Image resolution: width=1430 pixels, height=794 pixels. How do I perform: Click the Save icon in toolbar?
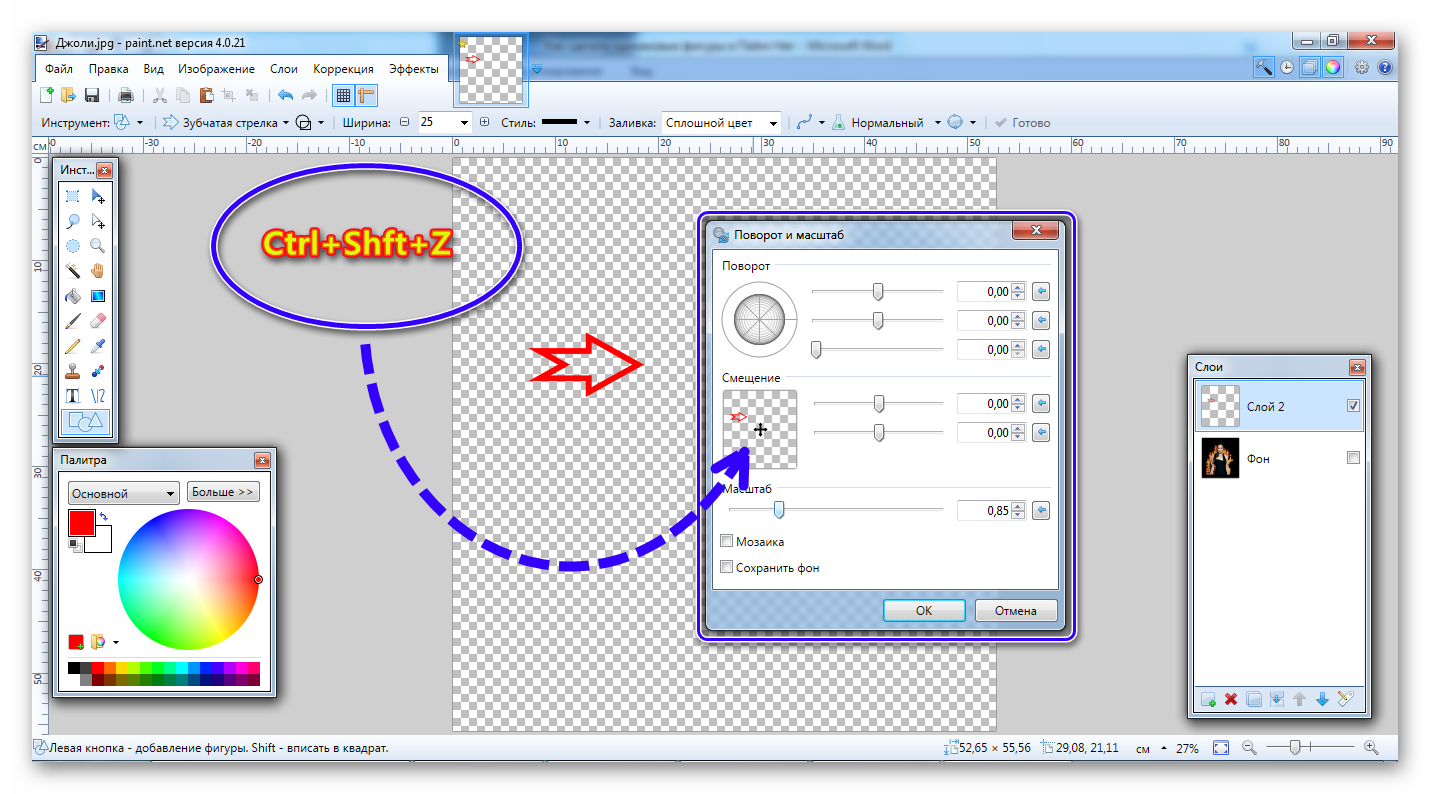tap(92, 95)
